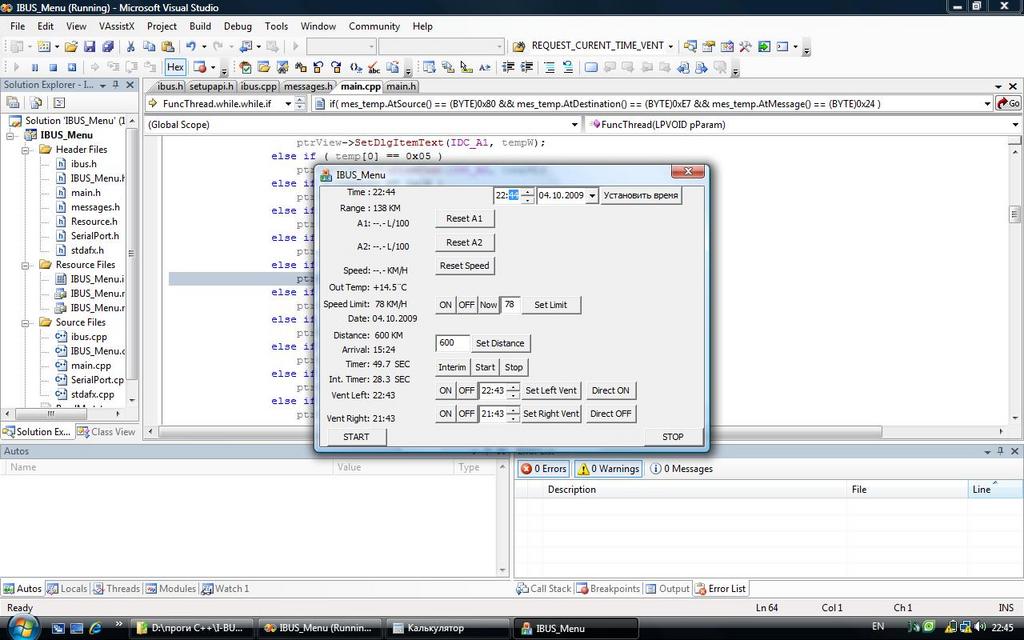Click the Open File folder icon
The width and height of the screenshot is (1024, 640).
71,46
